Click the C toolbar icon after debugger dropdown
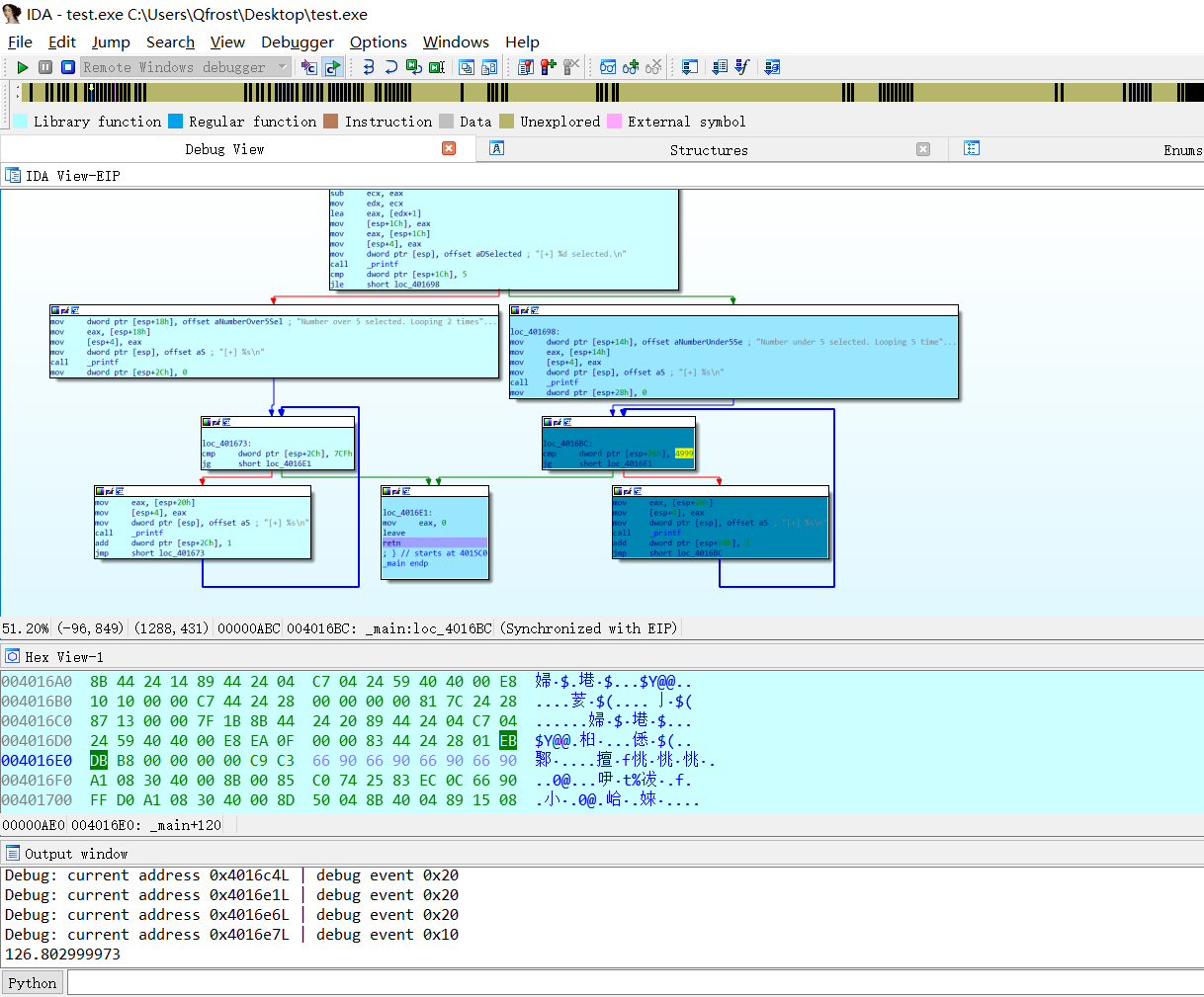The height and width of the screenshot is (997, 1204). coord(309,67)
